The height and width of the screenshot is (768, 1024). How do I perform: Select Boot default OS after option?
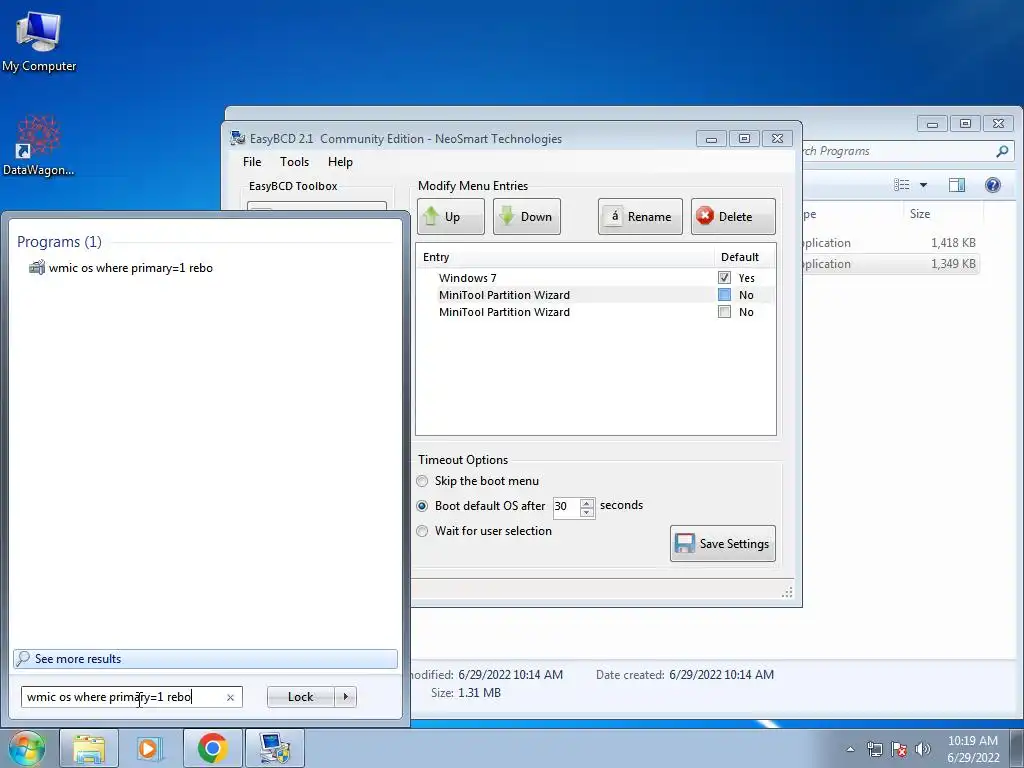pyautogui.click(x=423, y=506)
